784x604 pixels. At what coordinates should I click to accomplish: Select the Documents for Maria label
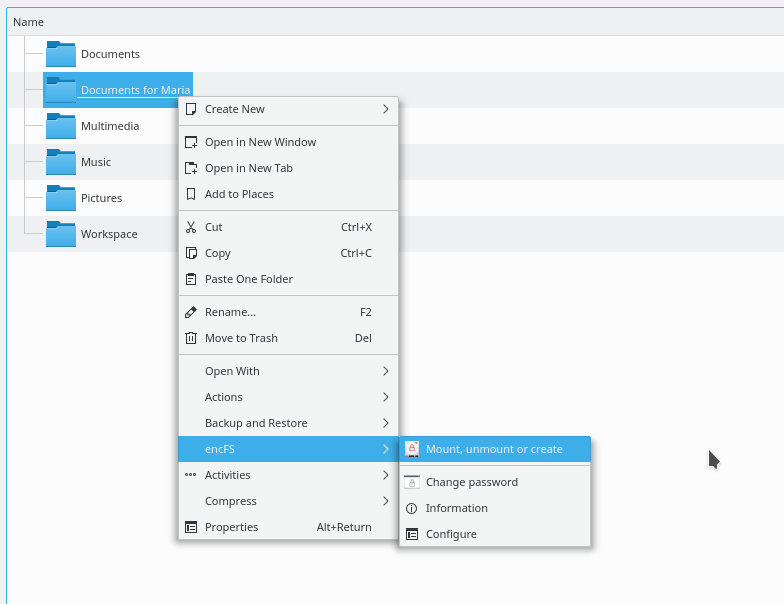136,90
